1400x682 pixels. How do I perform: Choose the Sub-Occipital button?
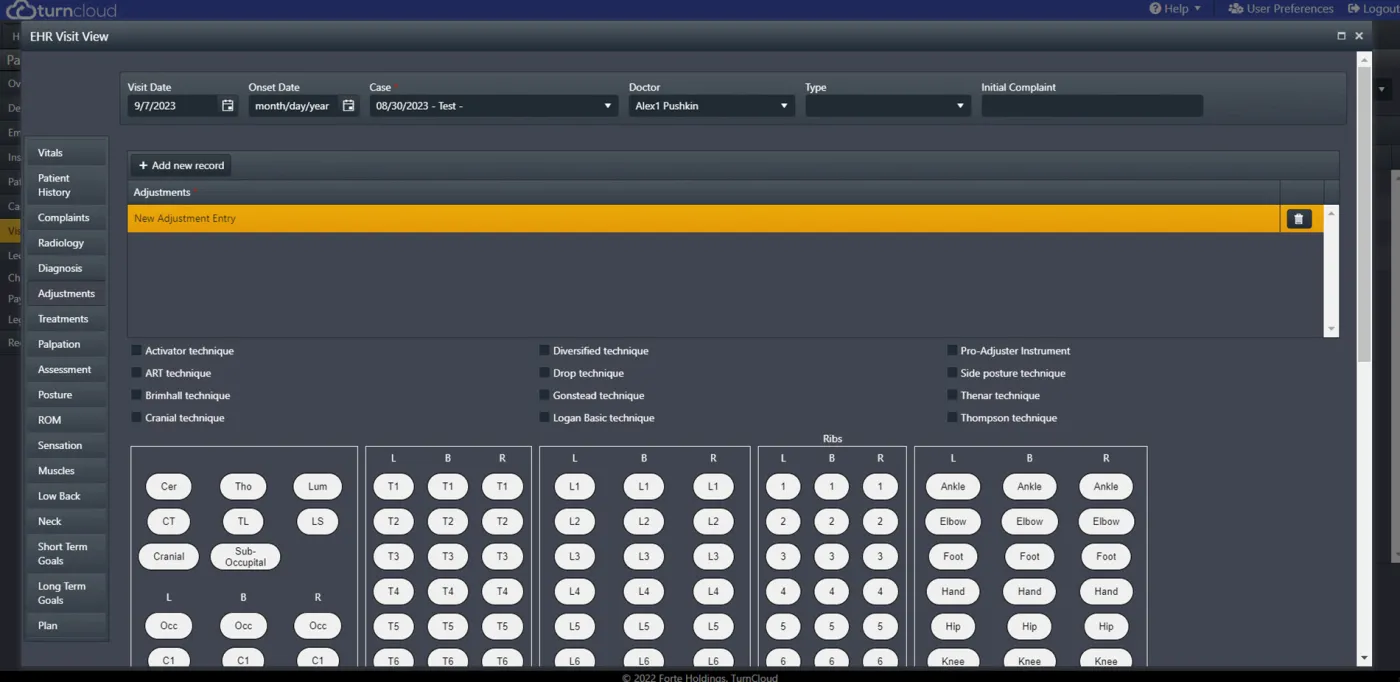pyautogui.click(x=245, y=557)
